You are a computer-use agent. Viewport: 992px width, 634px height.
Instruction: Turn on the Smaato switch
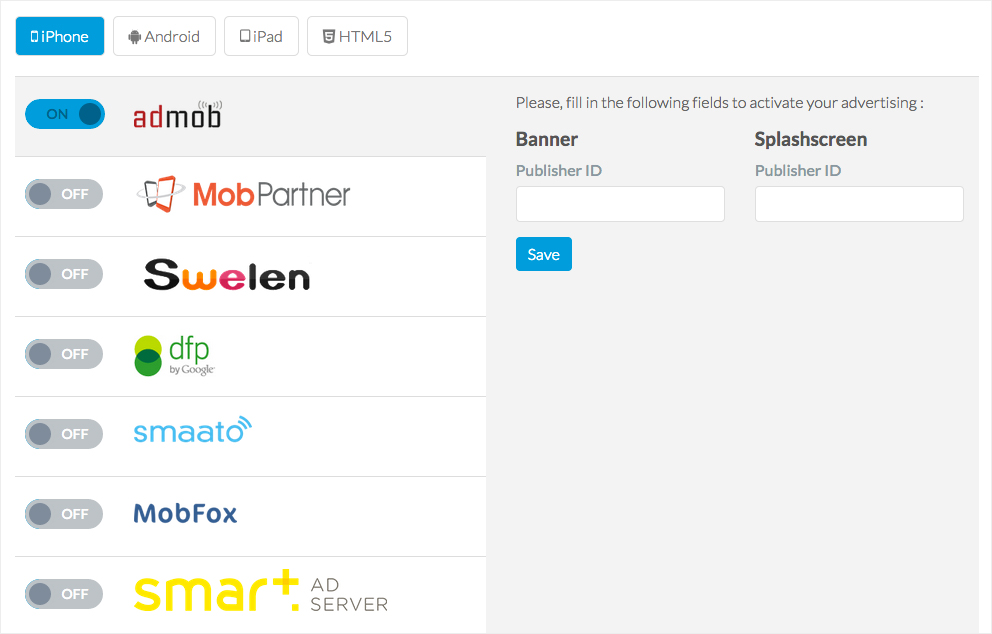click(63, 434)
